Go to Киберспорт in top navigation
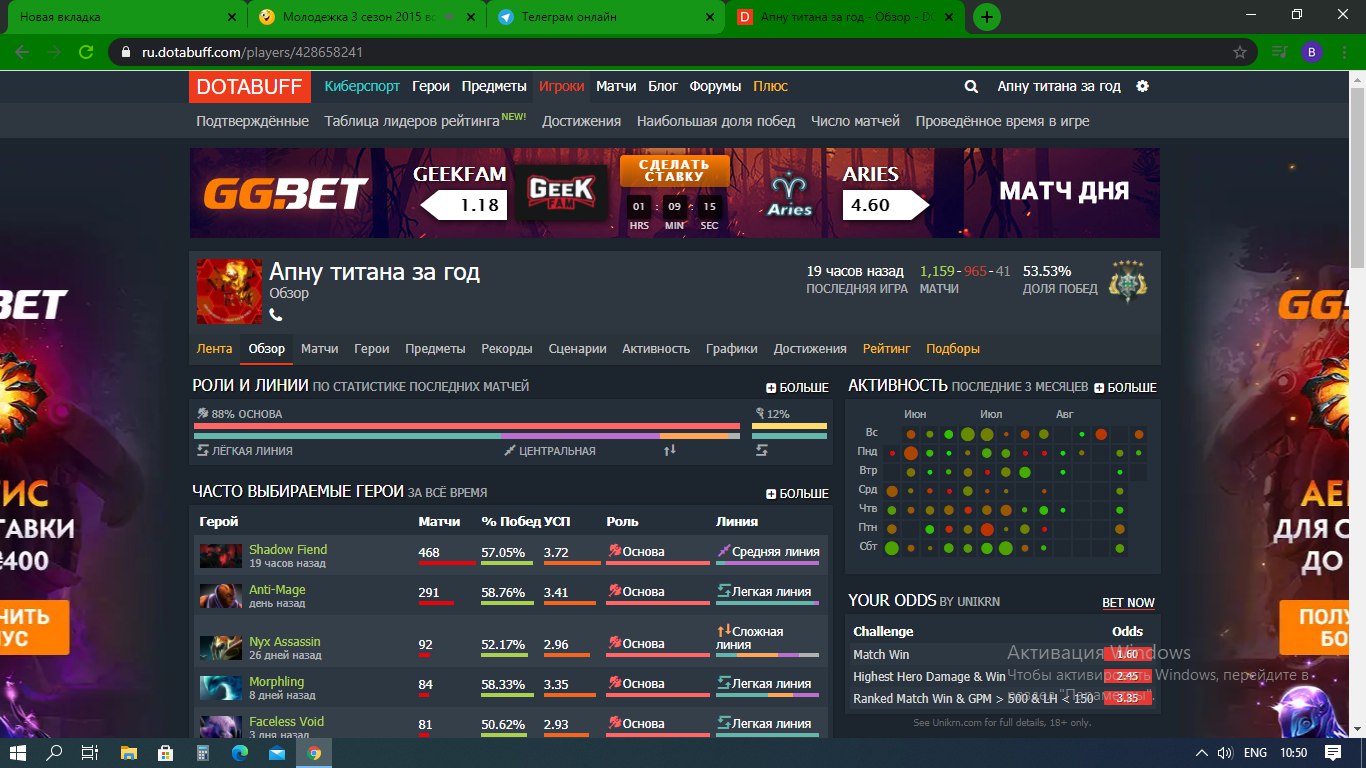This screenshot has width=1366, height=768. point(362,87)
